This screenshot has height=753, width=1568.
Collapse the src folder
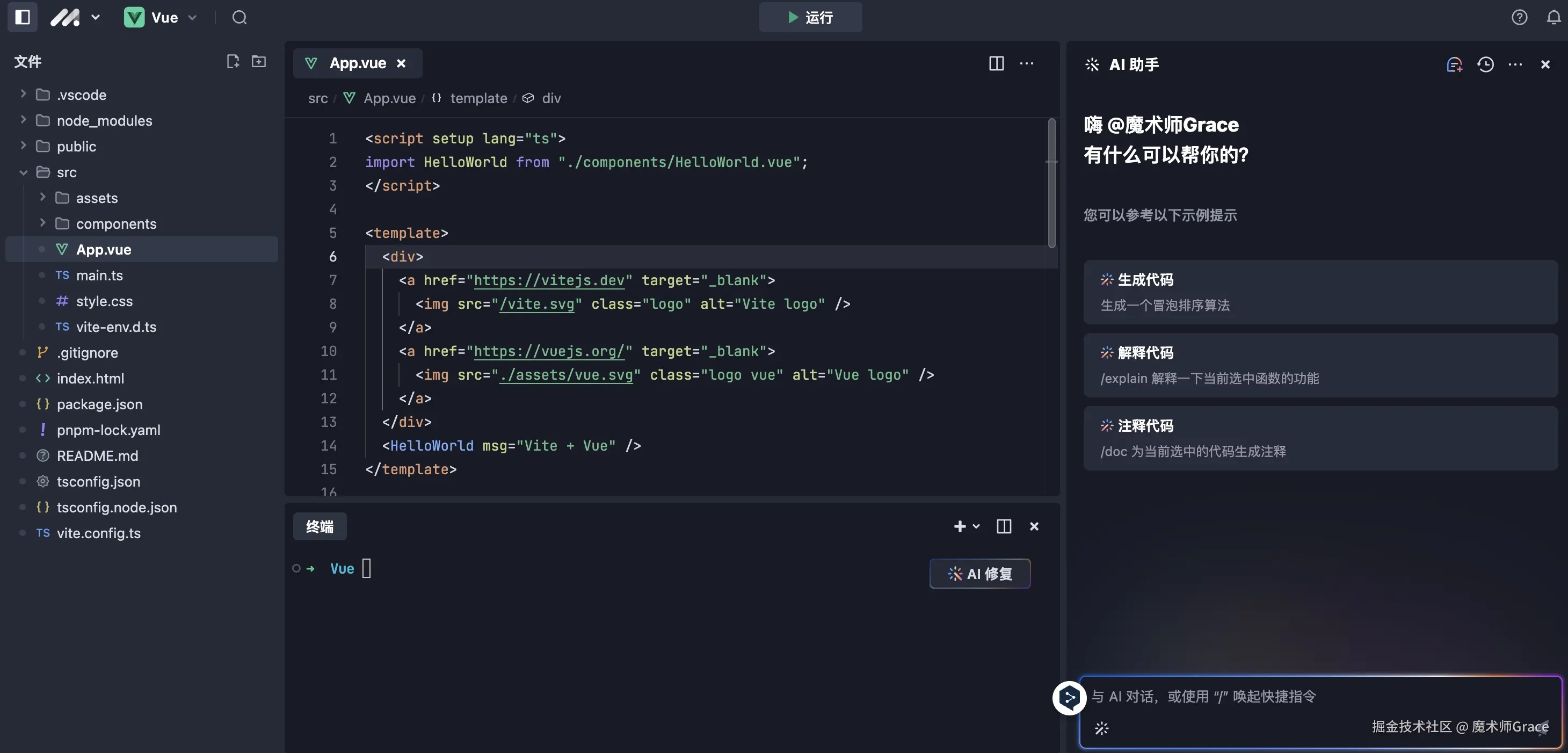pyautogui.click(x=23, y=172)
